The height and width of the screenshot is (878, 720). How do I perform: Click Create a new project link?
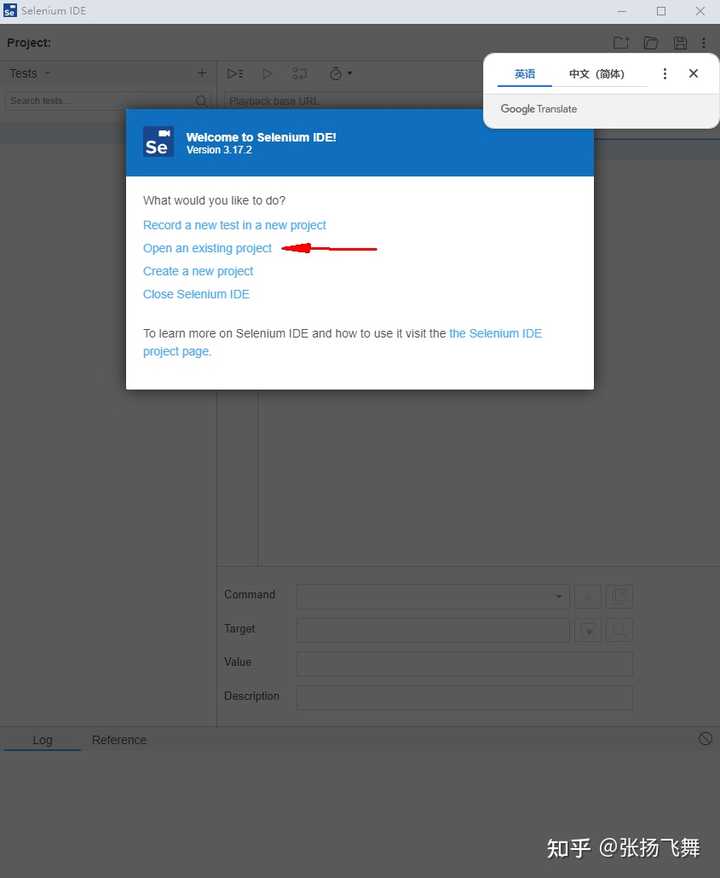(x=198, y=271)
